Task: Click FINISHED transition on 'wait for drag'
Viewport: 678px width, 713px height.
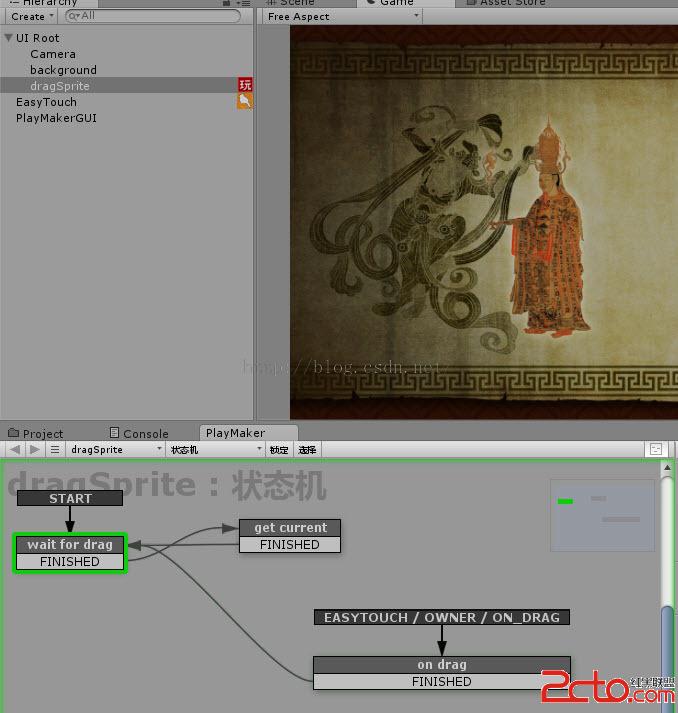Action: (70, 562)
